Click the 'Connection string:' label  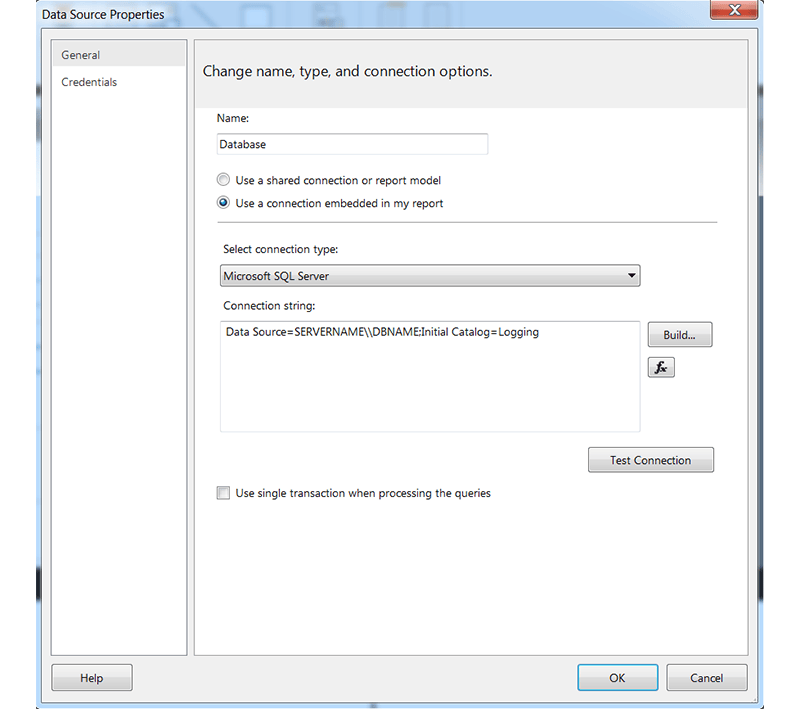(269, 306)
